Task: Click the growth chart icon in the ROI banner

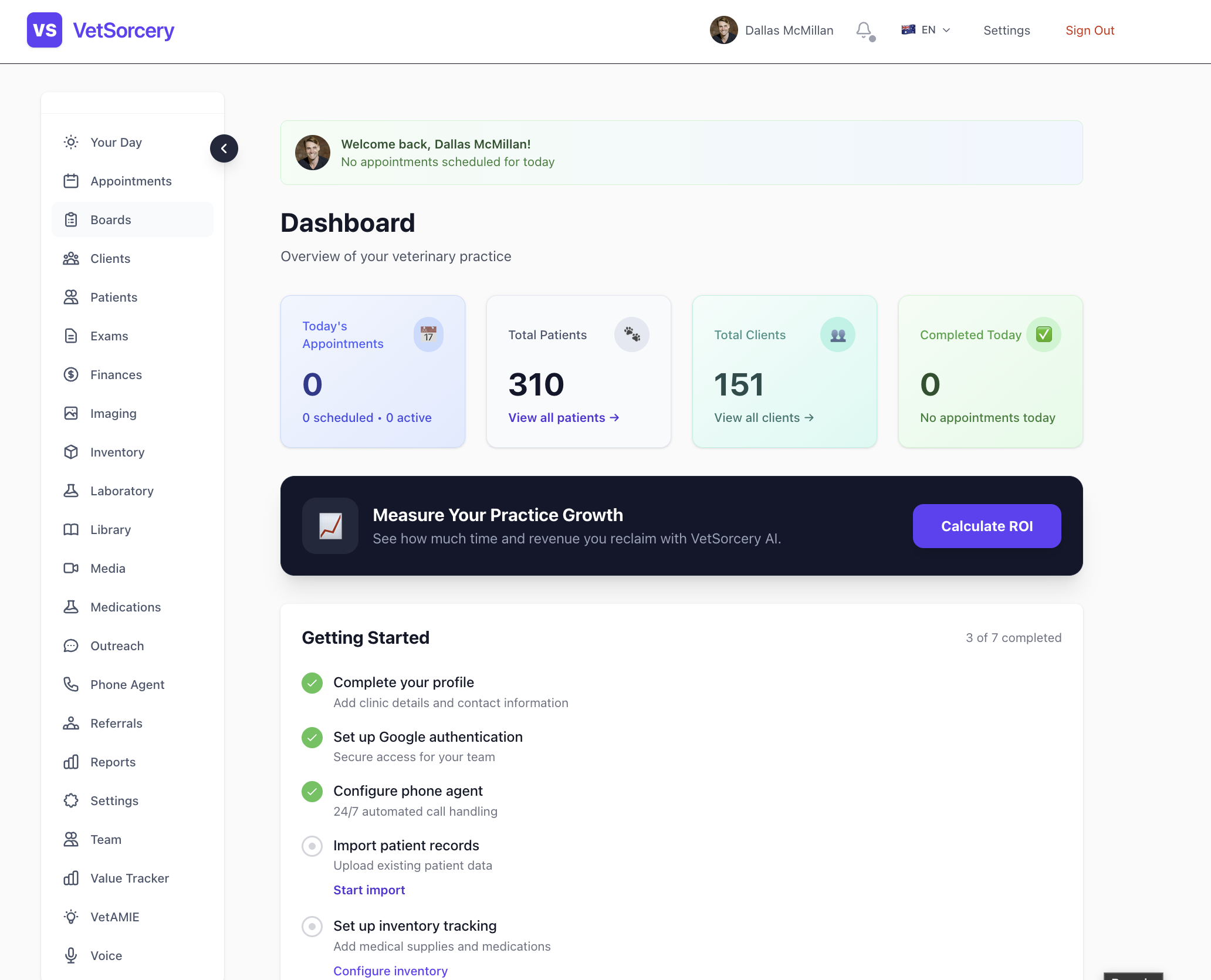Action: (x=330, y=526)
